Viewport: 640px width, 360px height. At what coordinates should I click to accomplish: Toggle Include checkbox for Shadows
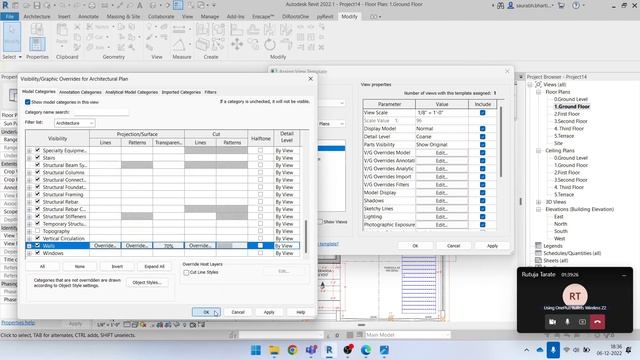pos(482,201)
